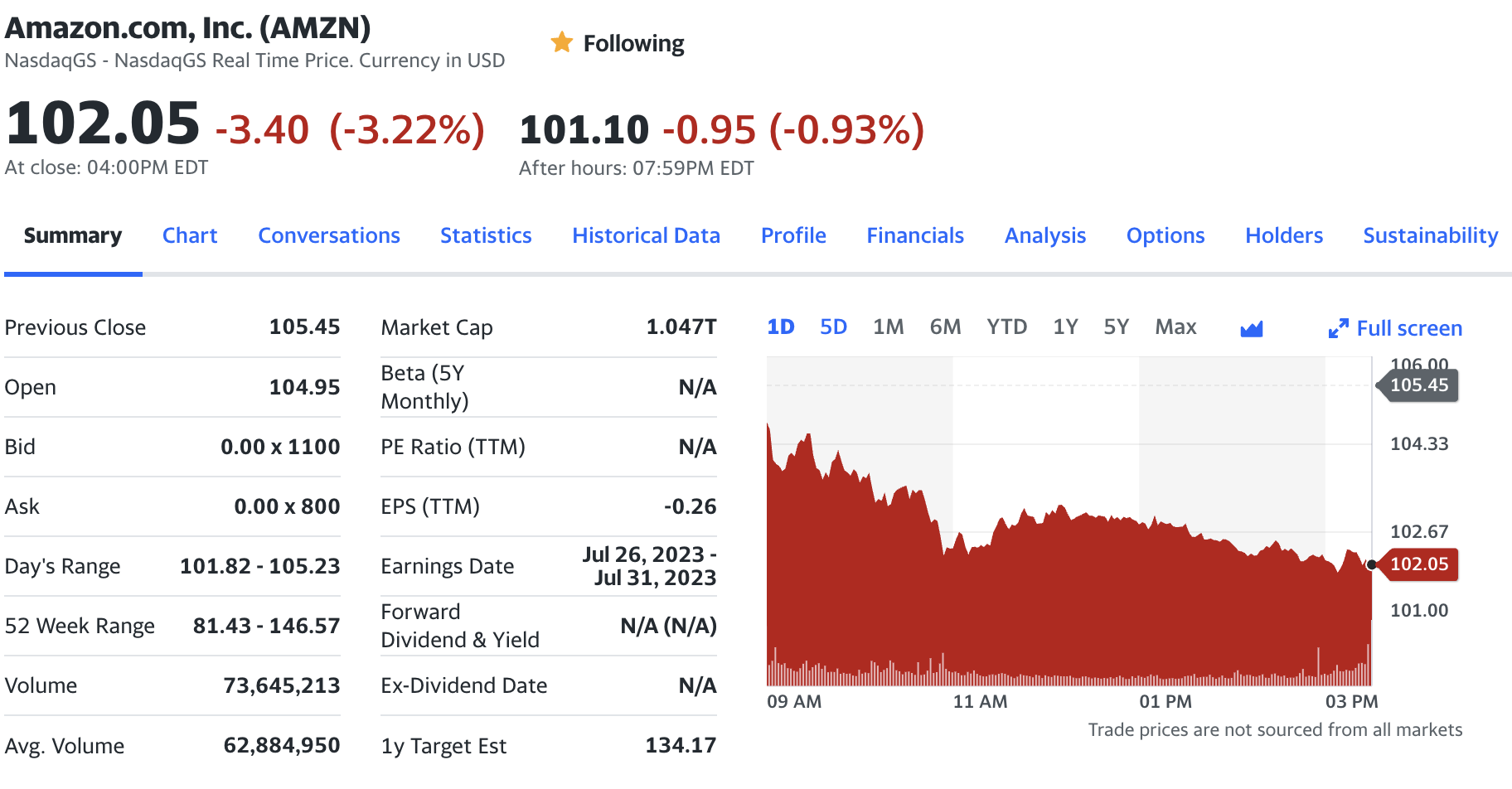Viewport: 1512px width, 789px height.
Task: Switch to the Statistics tab
Action: (486, 235)
